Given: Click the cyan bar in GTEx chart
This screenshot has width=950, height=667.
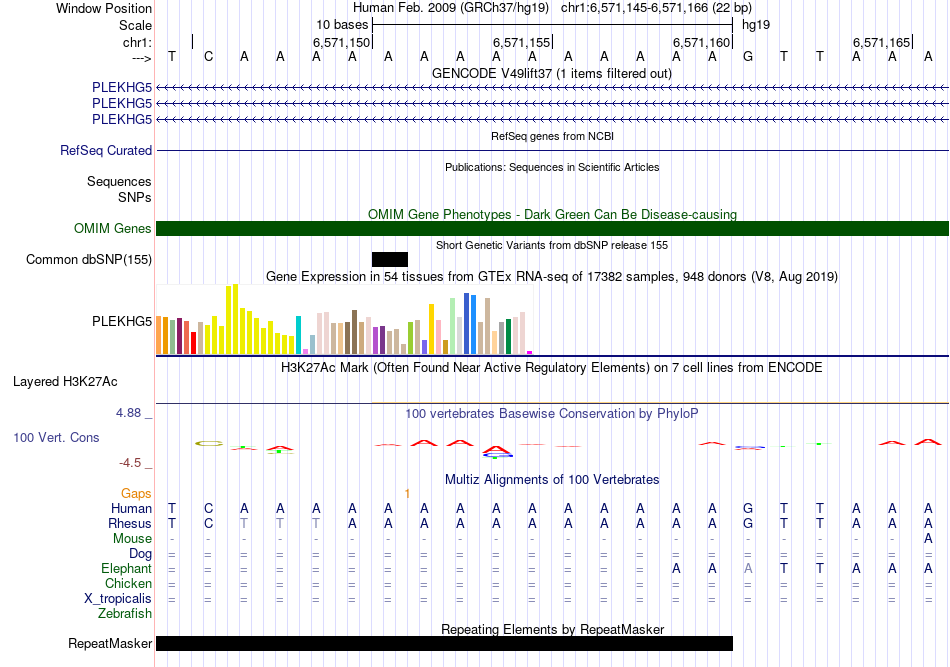Looking at the screenshot, I should 298,335.
